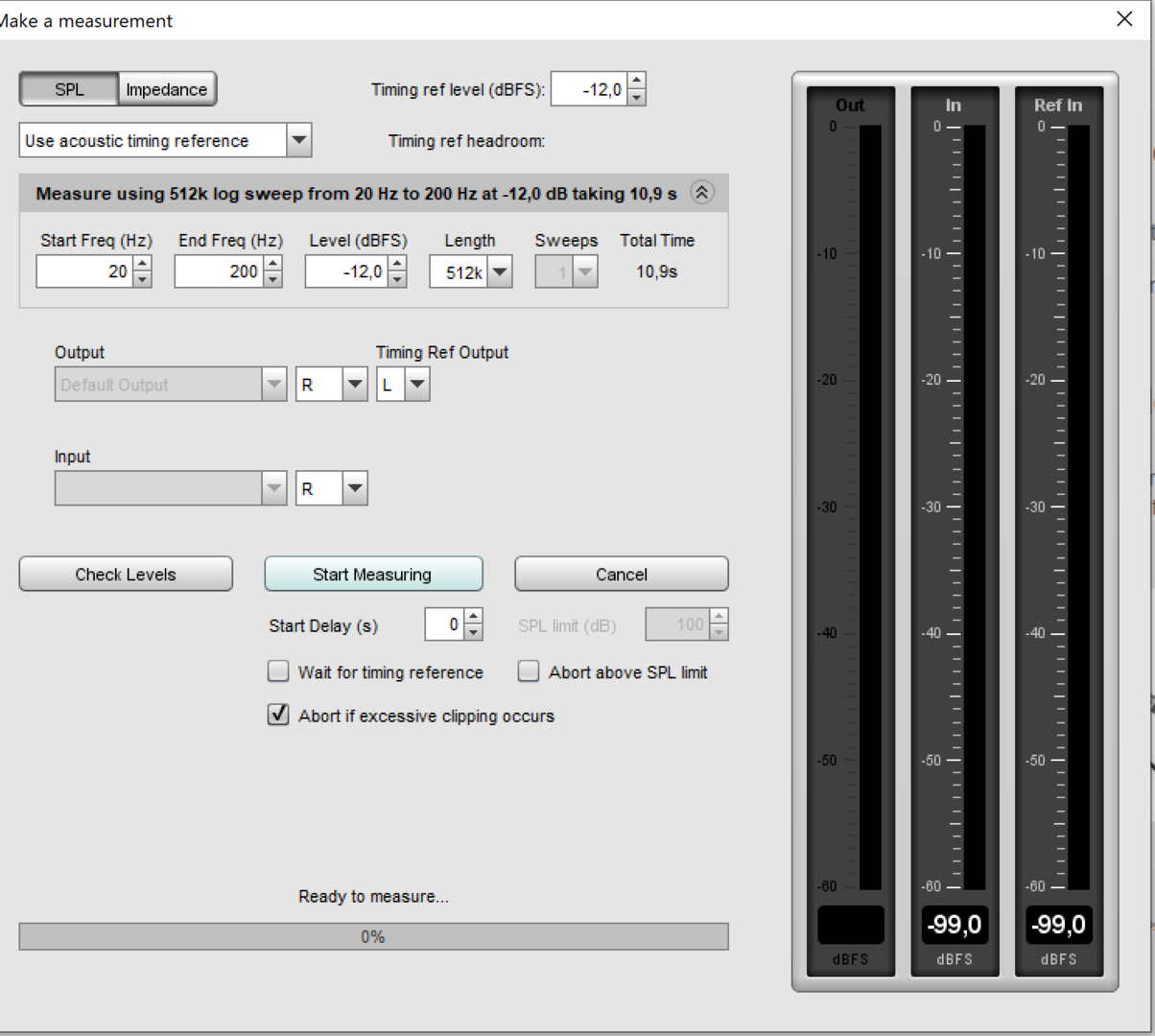The height and width of the screenshot is (1036, 1155).
Task: Increase Start Delay with up arrow
Action: coord(473,617)
